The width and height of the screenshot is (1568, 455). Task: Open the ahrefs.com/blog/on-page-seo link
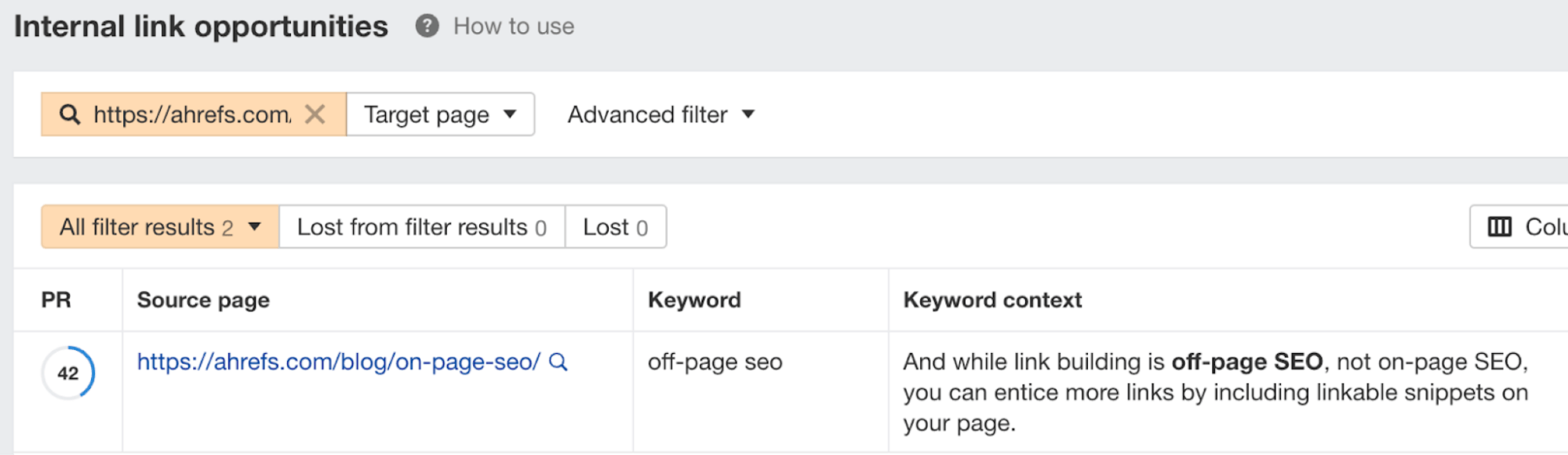click(337, 362)
